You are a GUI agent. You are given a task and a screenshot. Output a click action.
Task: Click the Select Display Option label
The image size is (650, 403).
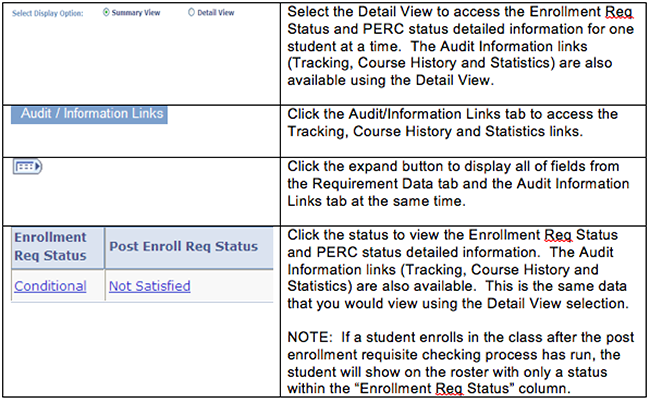pos(48,13)
